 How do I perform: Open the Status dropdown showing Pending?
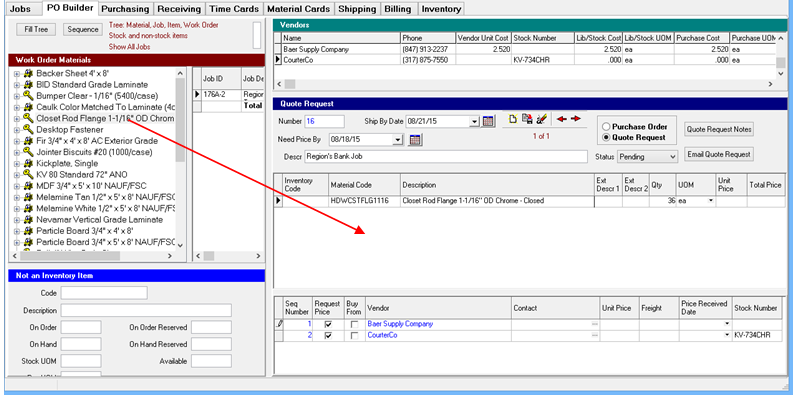click(674, 157)
